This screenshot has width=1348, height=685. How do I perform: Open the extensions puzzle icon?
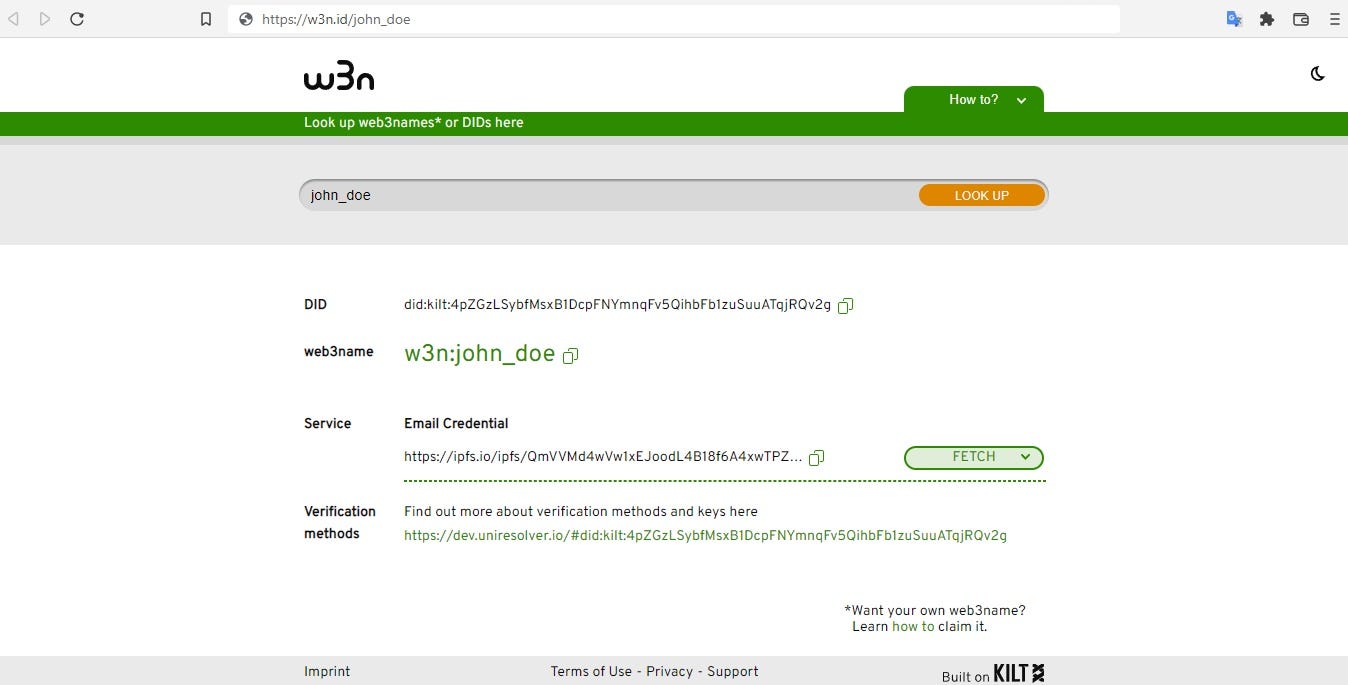click(x=1267, y=19)
